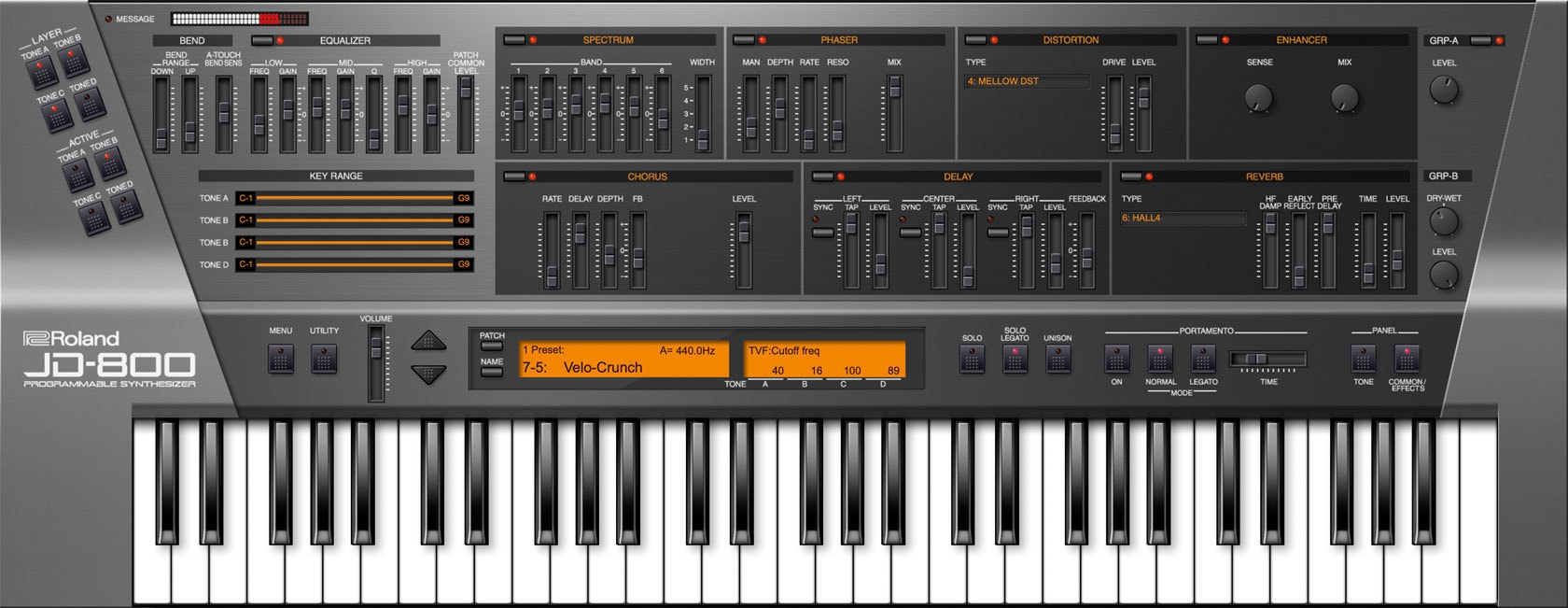Click the UTILITY button
Viewport: 1568px width, 608px height.
click(324, 359)
